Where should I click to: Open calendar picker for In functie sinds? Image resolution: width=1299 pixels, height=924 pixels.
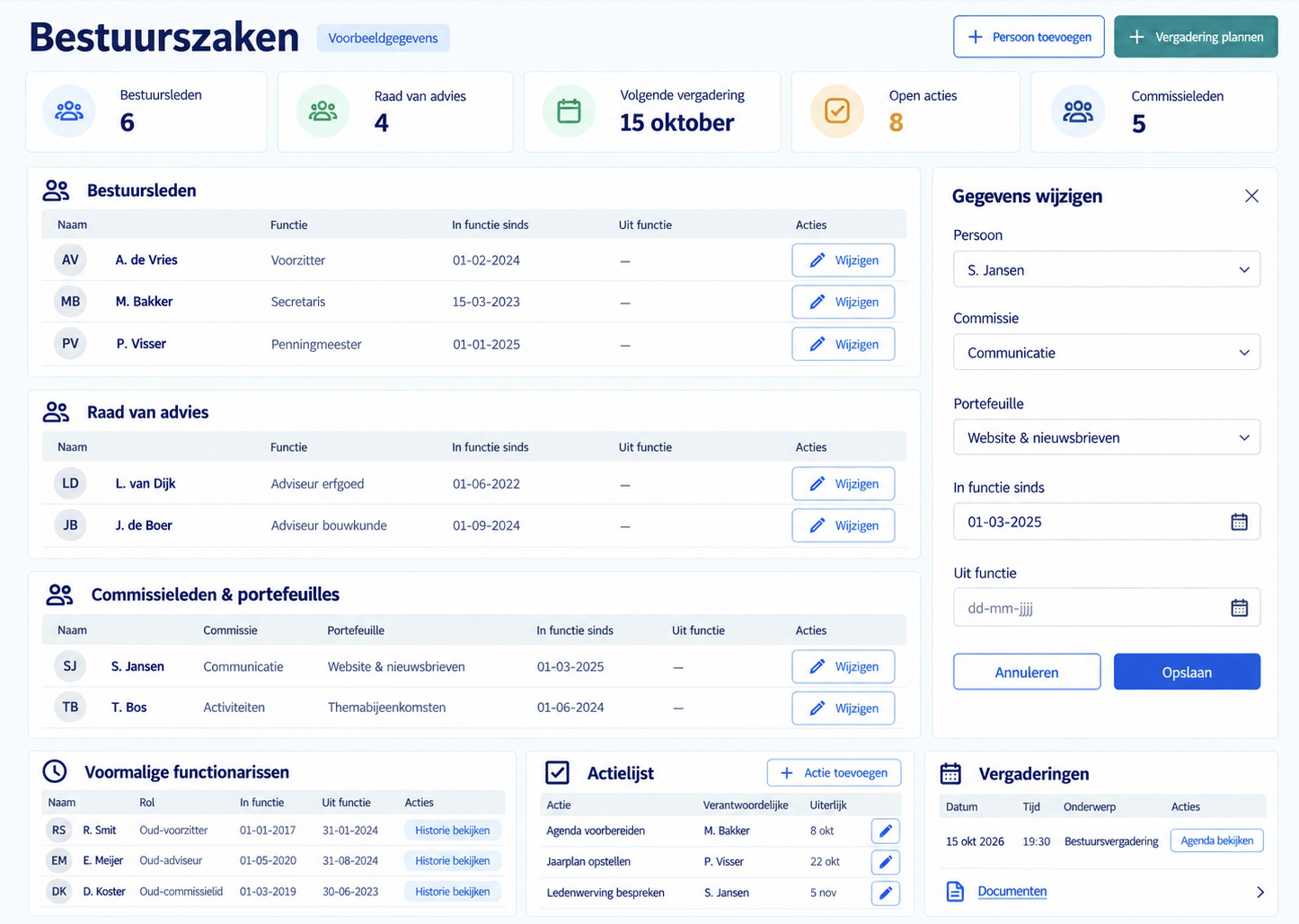[x=1239, y=522]
